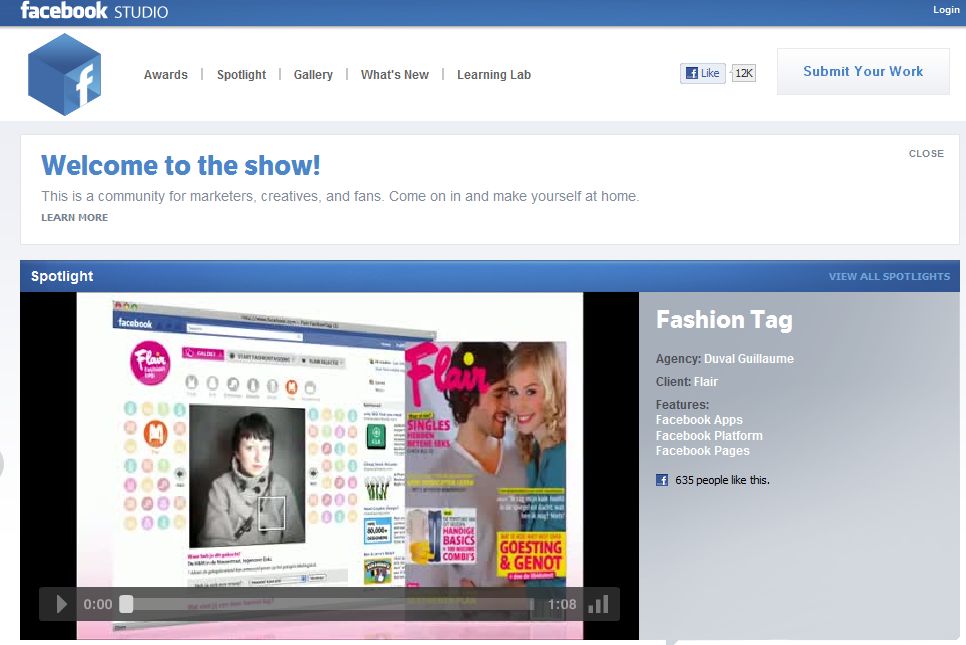Viewport: 966px width, 645px height.
Task: Open the Duval Guillaume agency link
Action: tap(749, 359)
